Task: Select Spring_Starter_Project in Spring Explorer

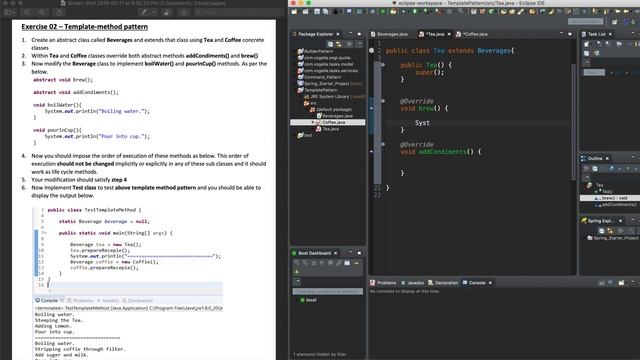Action: [613, 238]
